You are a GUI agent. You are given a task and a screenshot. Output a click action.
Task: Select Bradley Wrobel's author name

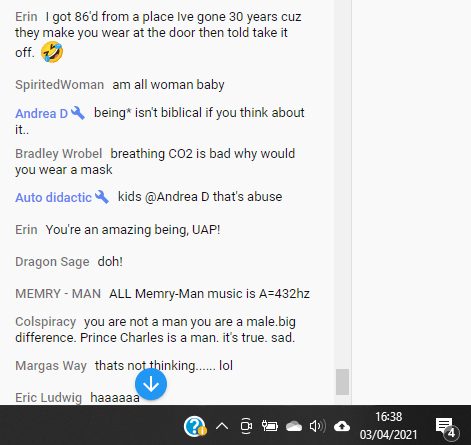pos(58,154)
